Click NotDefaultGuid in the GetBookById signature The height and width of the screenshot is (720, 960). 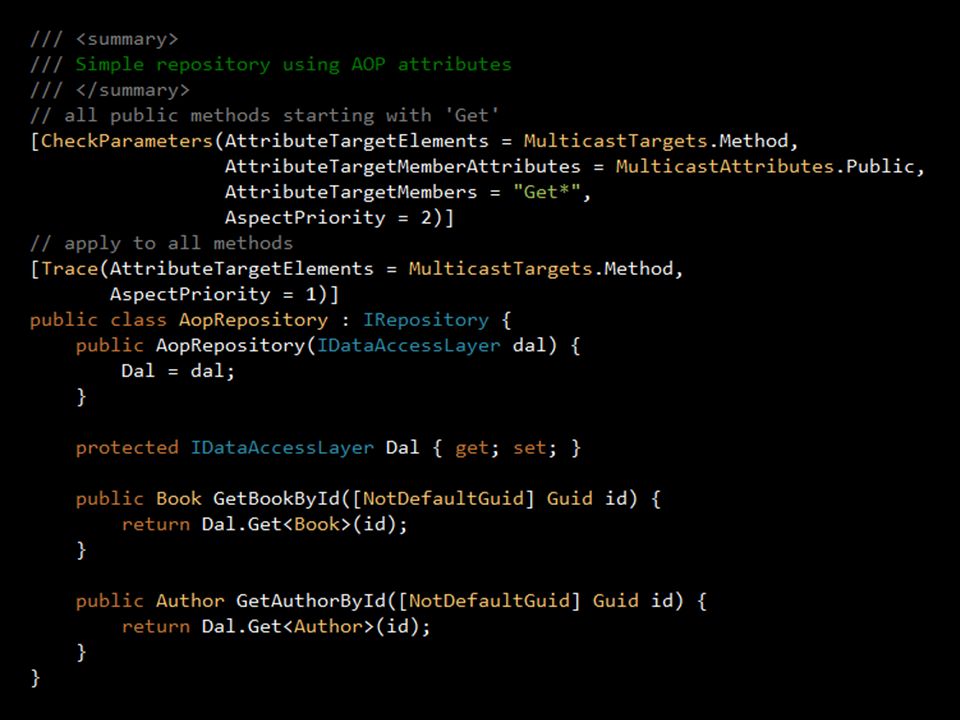(x=443, y=498)
